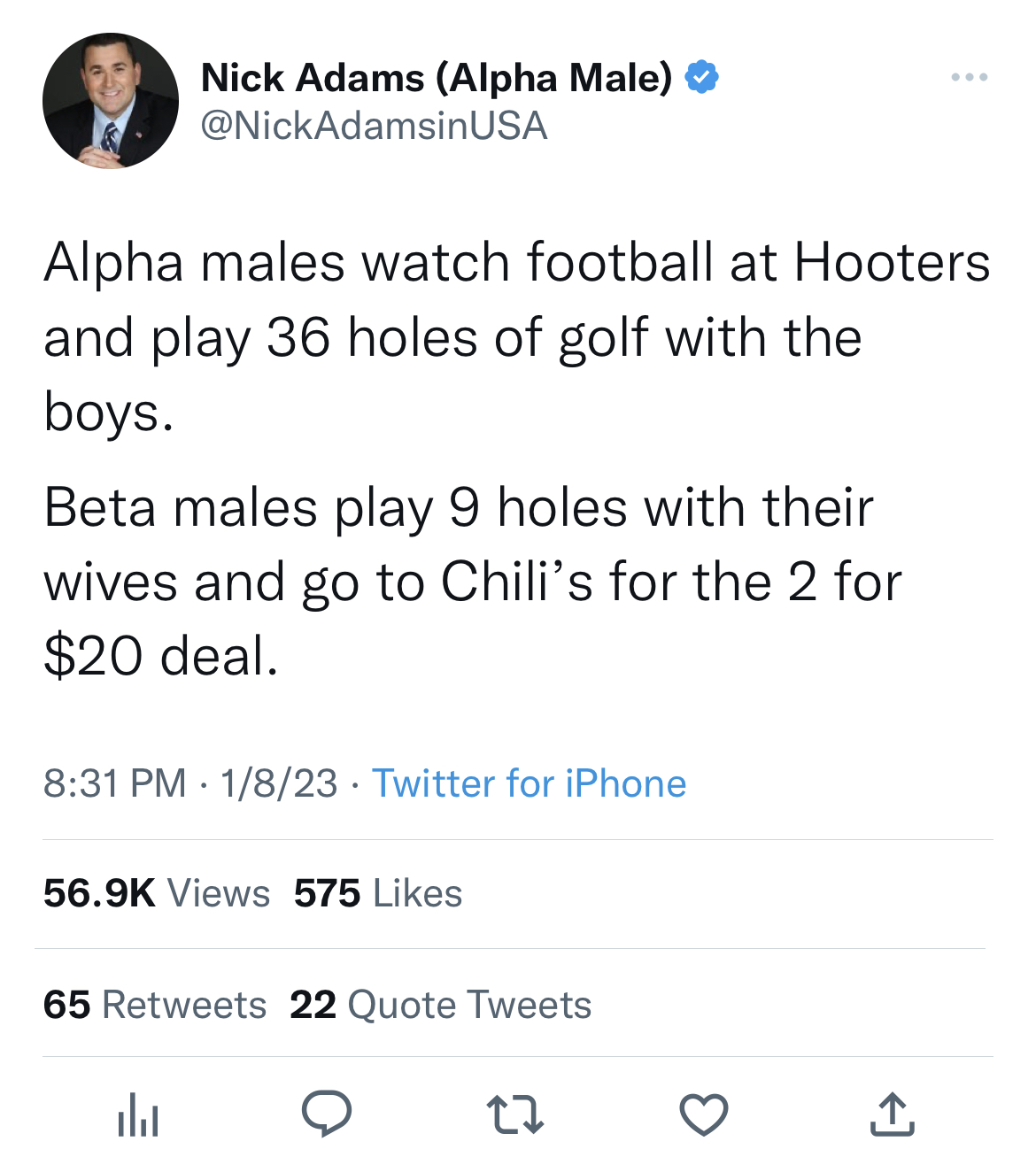This screenshot has width=1036, height=1149.
Task: Tap the reply speech bubble icon
Action: tap(327, 1114)
